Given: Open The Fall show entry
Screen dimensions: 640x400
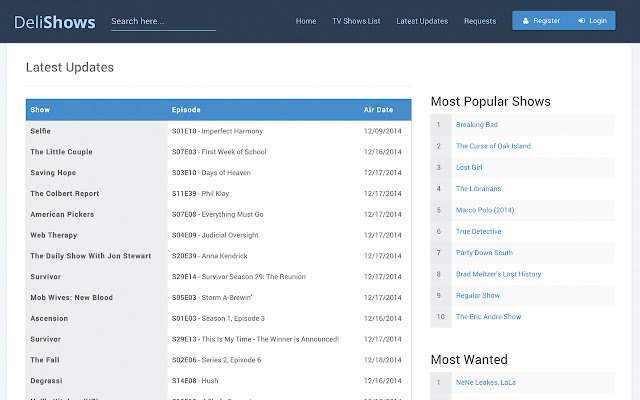Looking at the screenshot, I should tap(45, 360).
